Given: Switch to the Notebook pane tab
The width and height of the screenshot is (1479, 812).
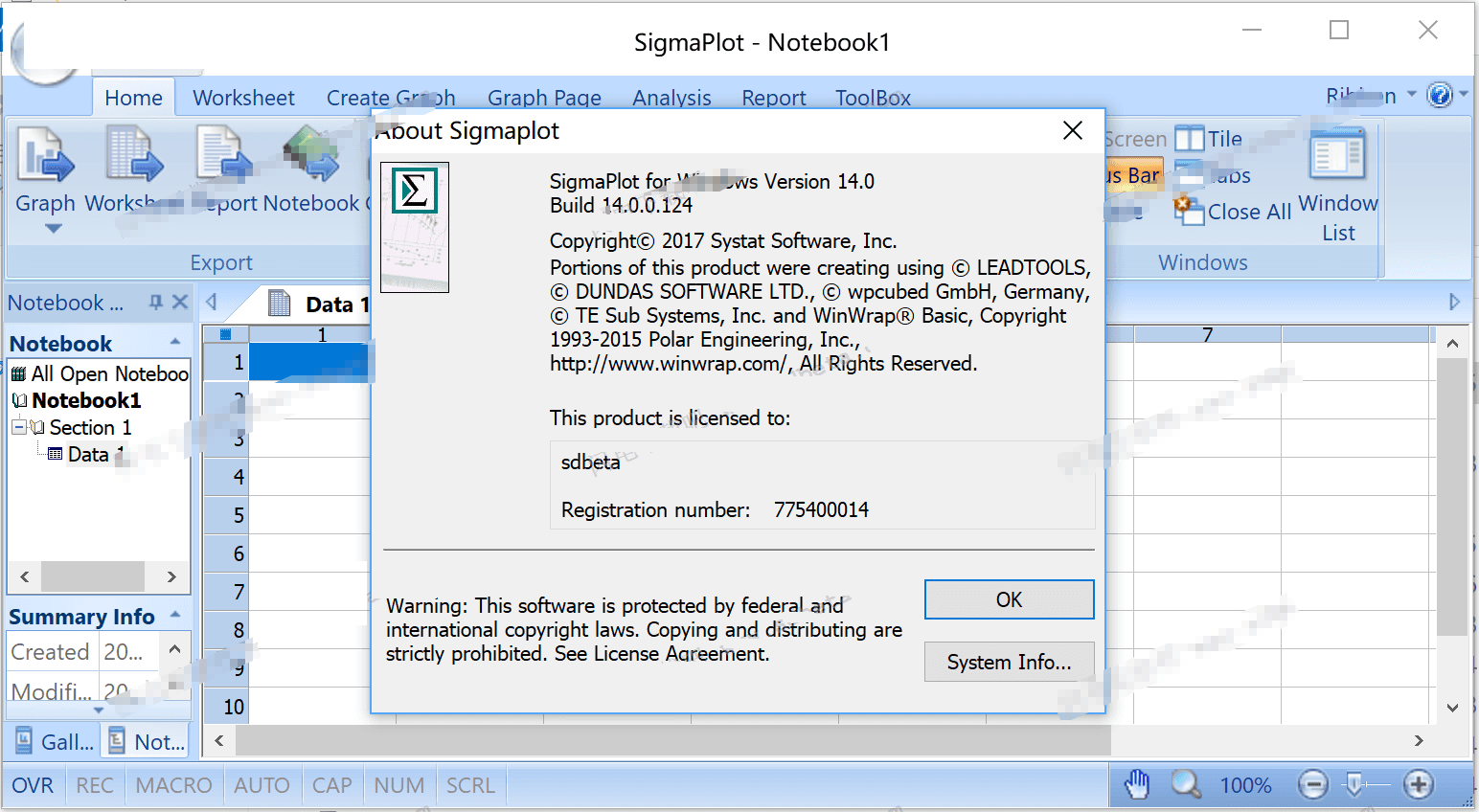Looking at the screenshot, I should (x=147, y=741).
